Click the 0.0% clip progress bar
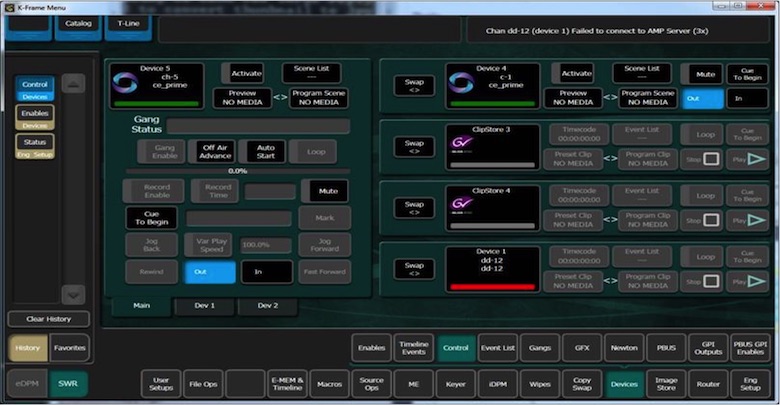This screenshot has height=405, width=780. (x=237, y=171)
